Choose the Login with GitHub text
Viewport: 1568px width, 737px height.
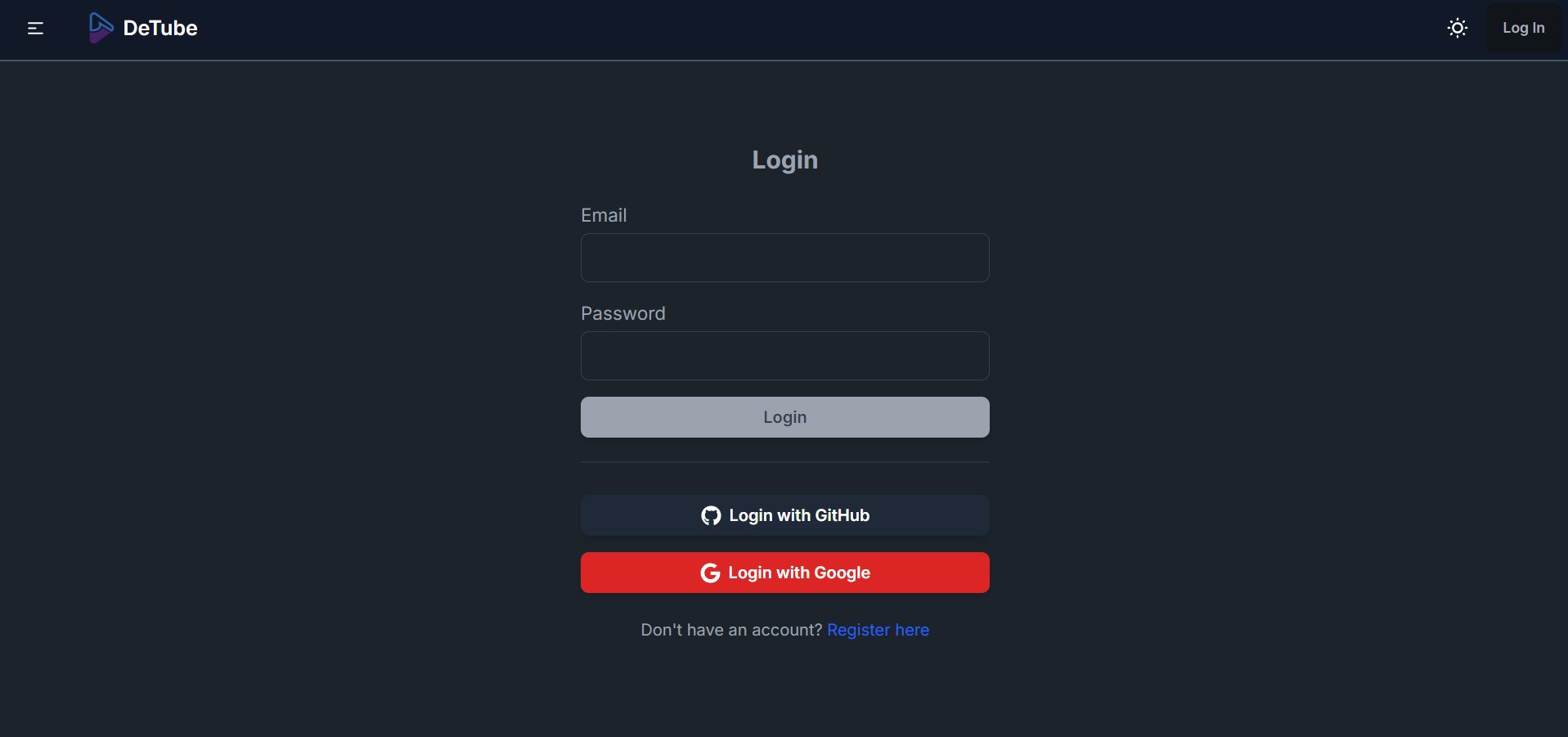click(799, 515)
